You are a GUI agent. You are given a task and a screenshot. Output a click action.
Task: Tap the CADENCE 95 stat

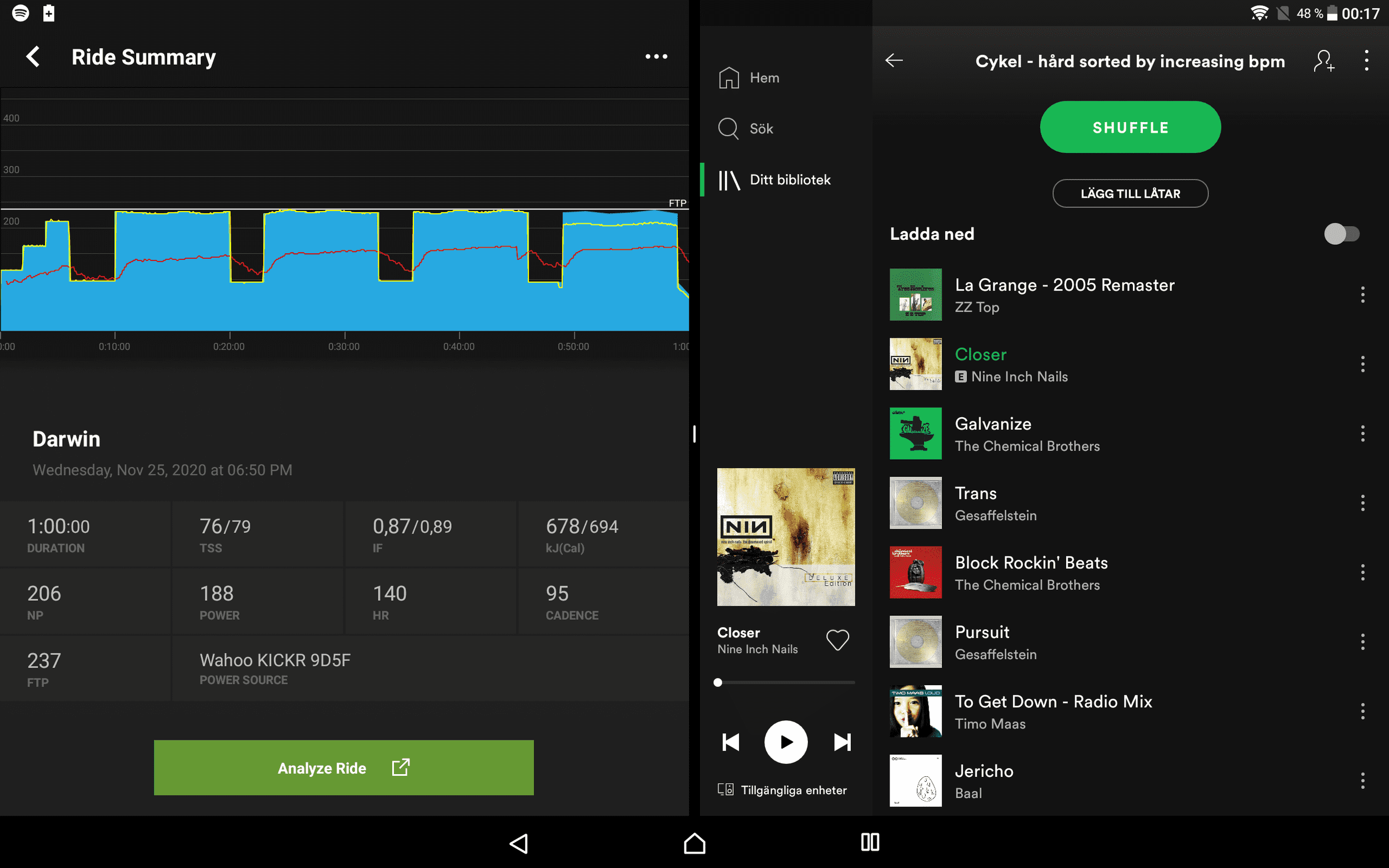(603, 601)
